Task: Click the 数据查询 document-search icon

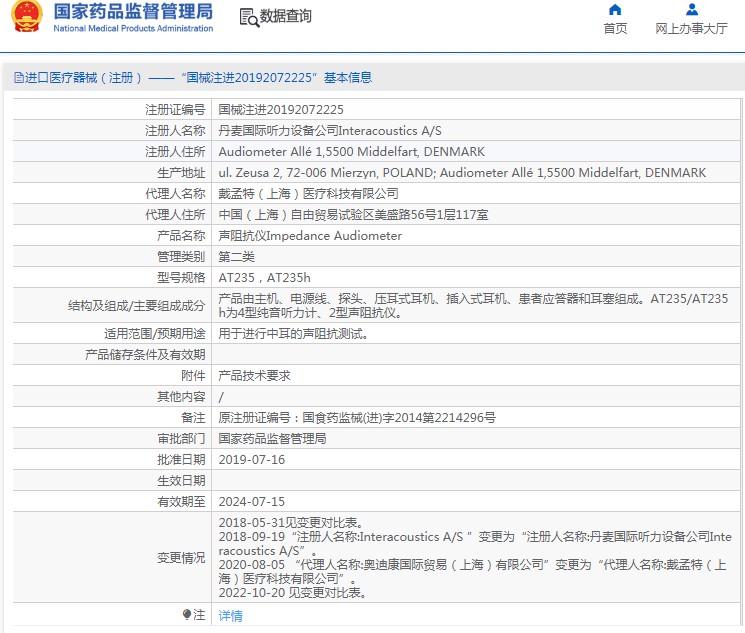Action: (248, 17)
